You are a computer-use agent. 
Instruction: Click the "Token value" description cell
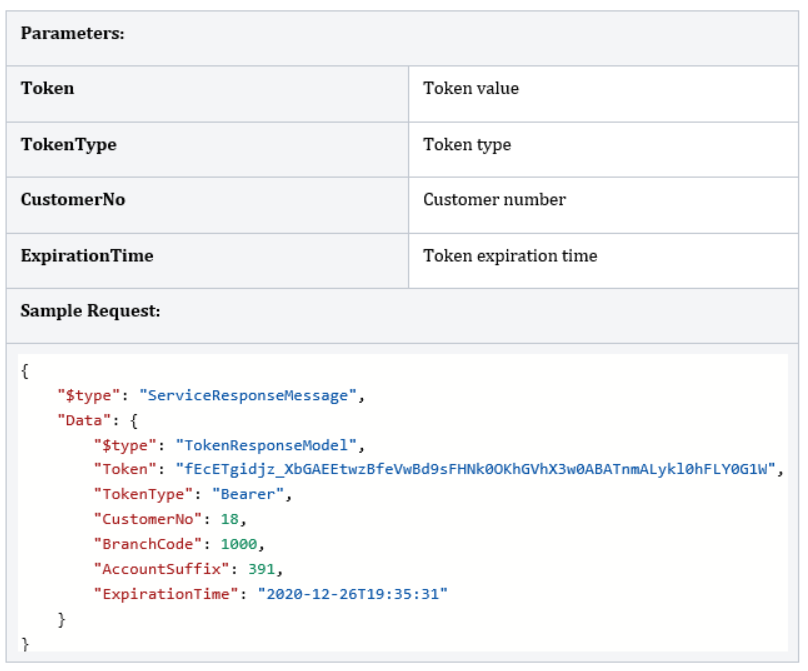471,88
